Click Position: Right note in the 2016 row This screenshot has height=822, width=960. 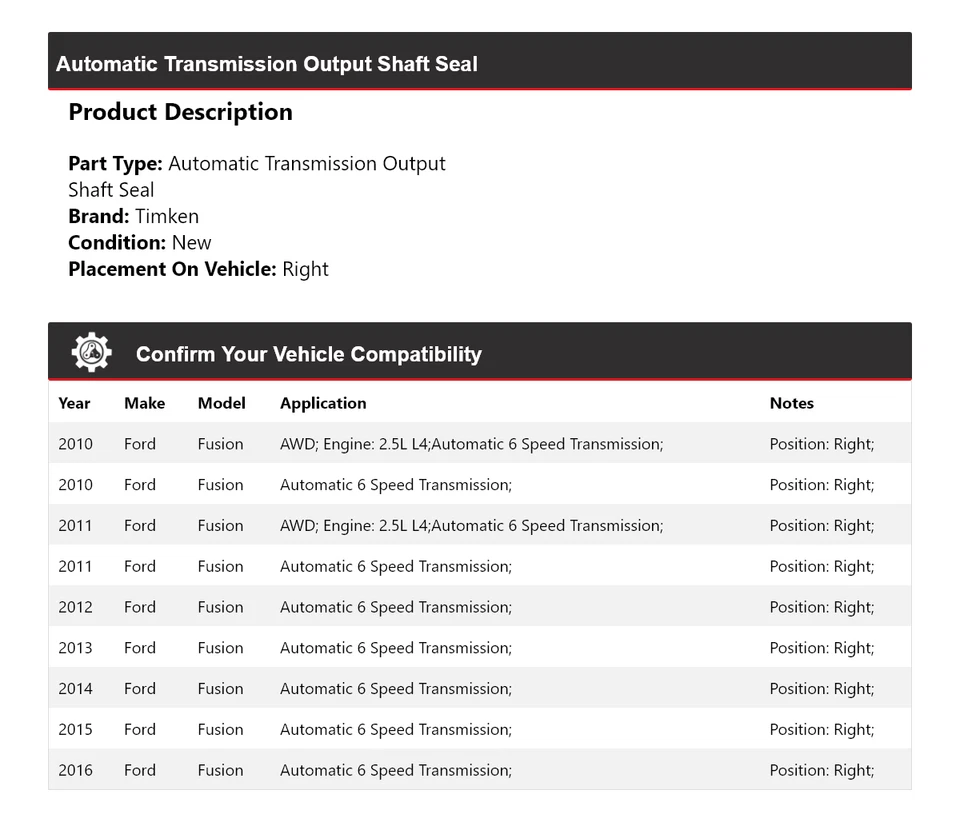click(x=821, y=770)
